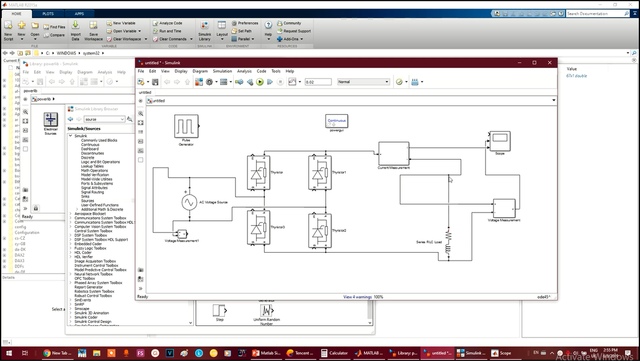Select the Series RLC Load block
The image size is (640, 361).
(x=448, y=242)
